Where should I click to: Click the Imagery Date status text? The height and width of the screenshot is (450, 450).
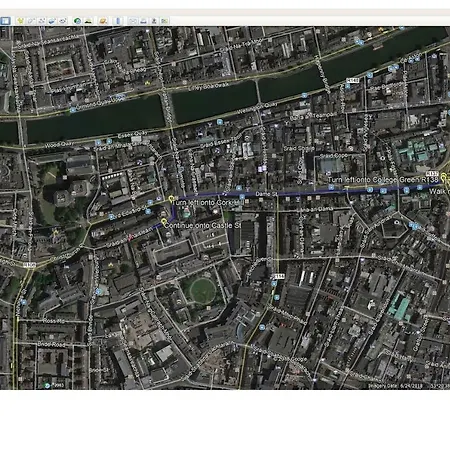tap(396, 386)
